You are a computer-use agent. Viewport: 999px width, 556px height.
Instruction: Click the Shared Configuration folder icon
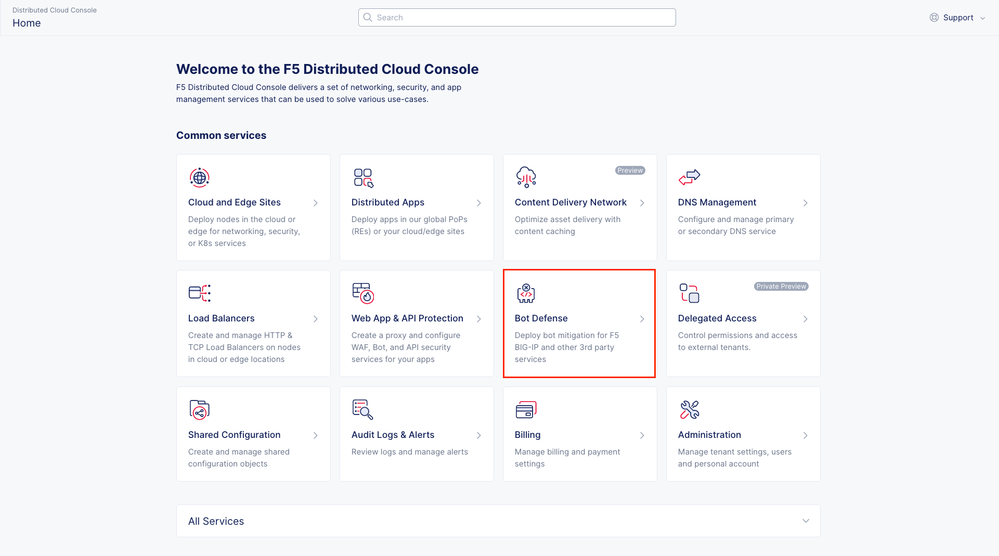200,410
